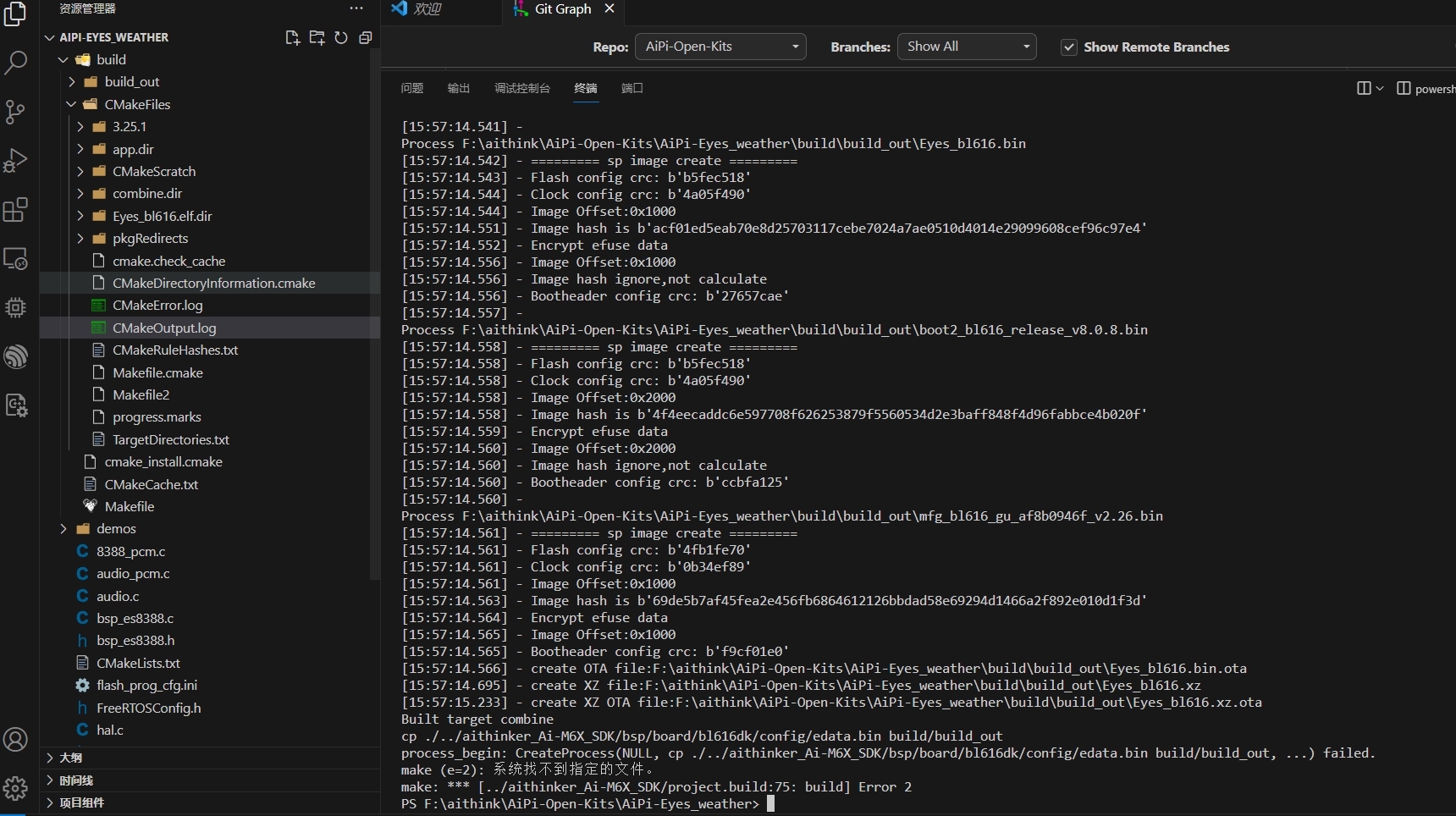Open Makefile.cmake file
The height and width of the screenshot is (816, 1456).
157,372
